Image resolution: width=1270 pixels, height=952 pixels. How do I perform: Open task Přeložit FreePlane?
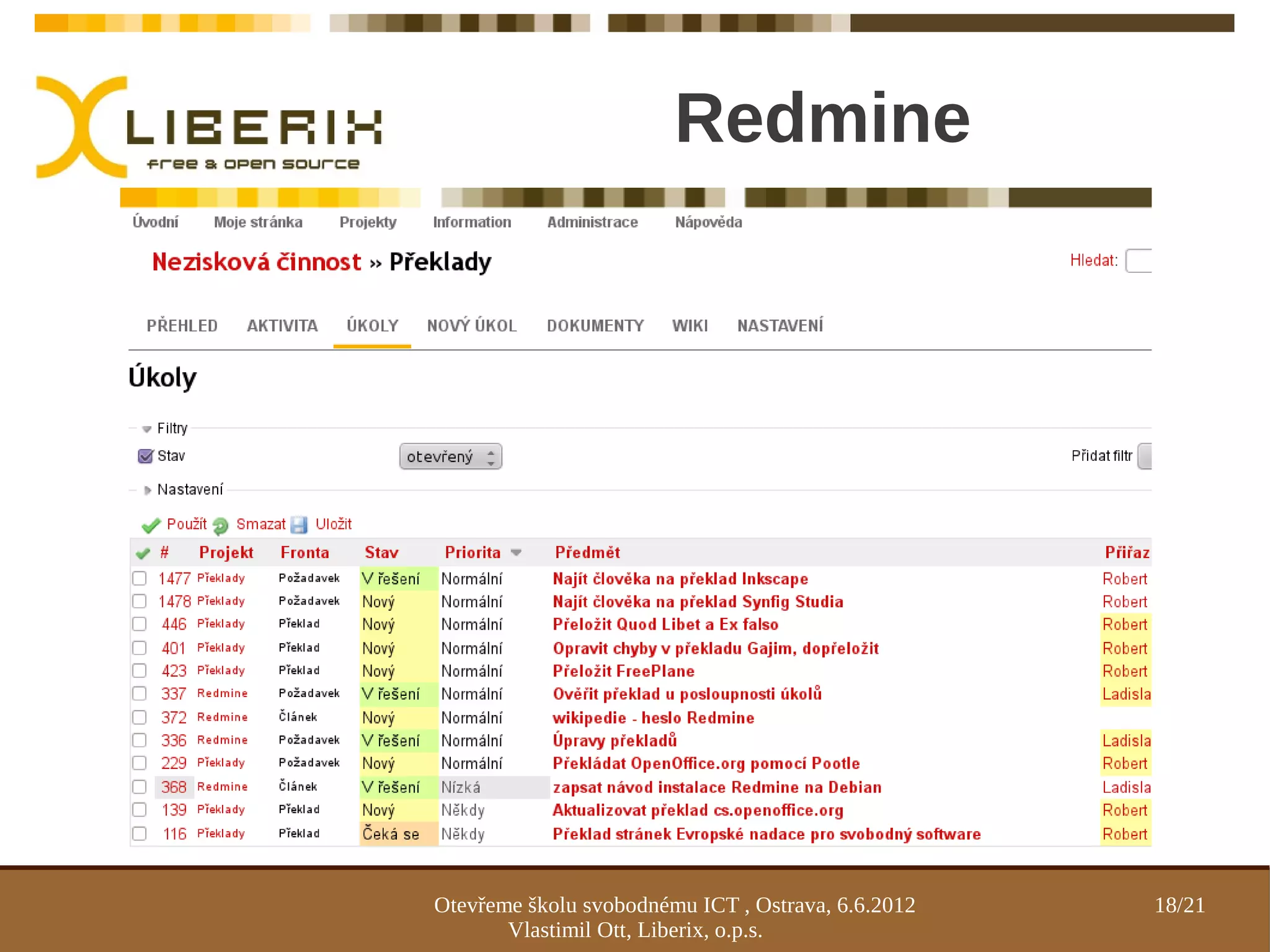tap(623, 671)
